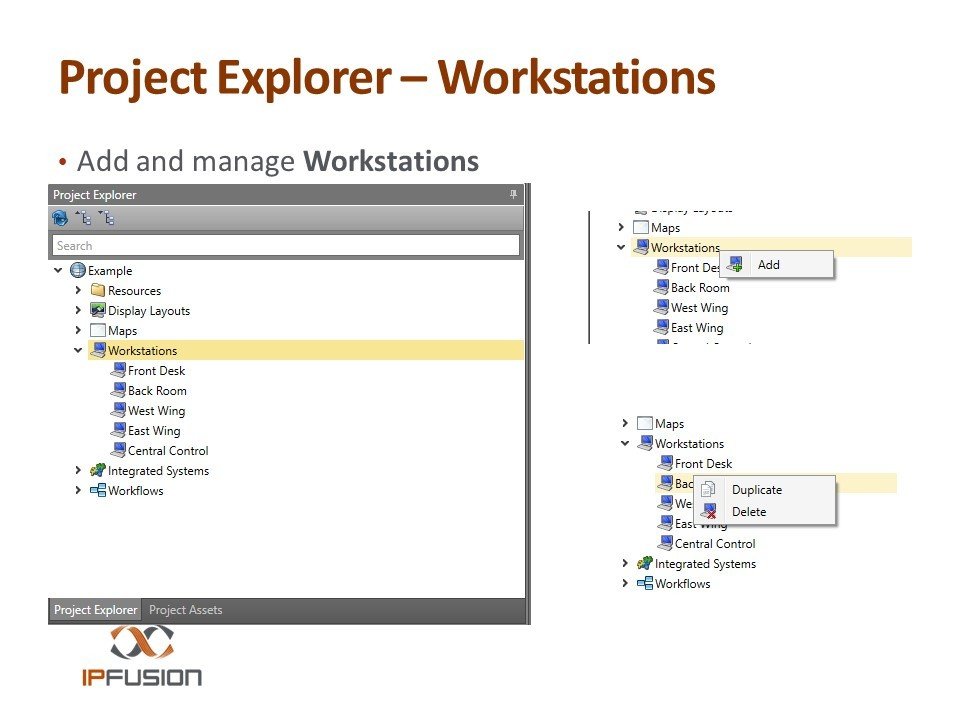Select Integrated Systems label in main panel
Image resolution: width=960 pixels, height=720 pixels.
[x=159, y=471]
